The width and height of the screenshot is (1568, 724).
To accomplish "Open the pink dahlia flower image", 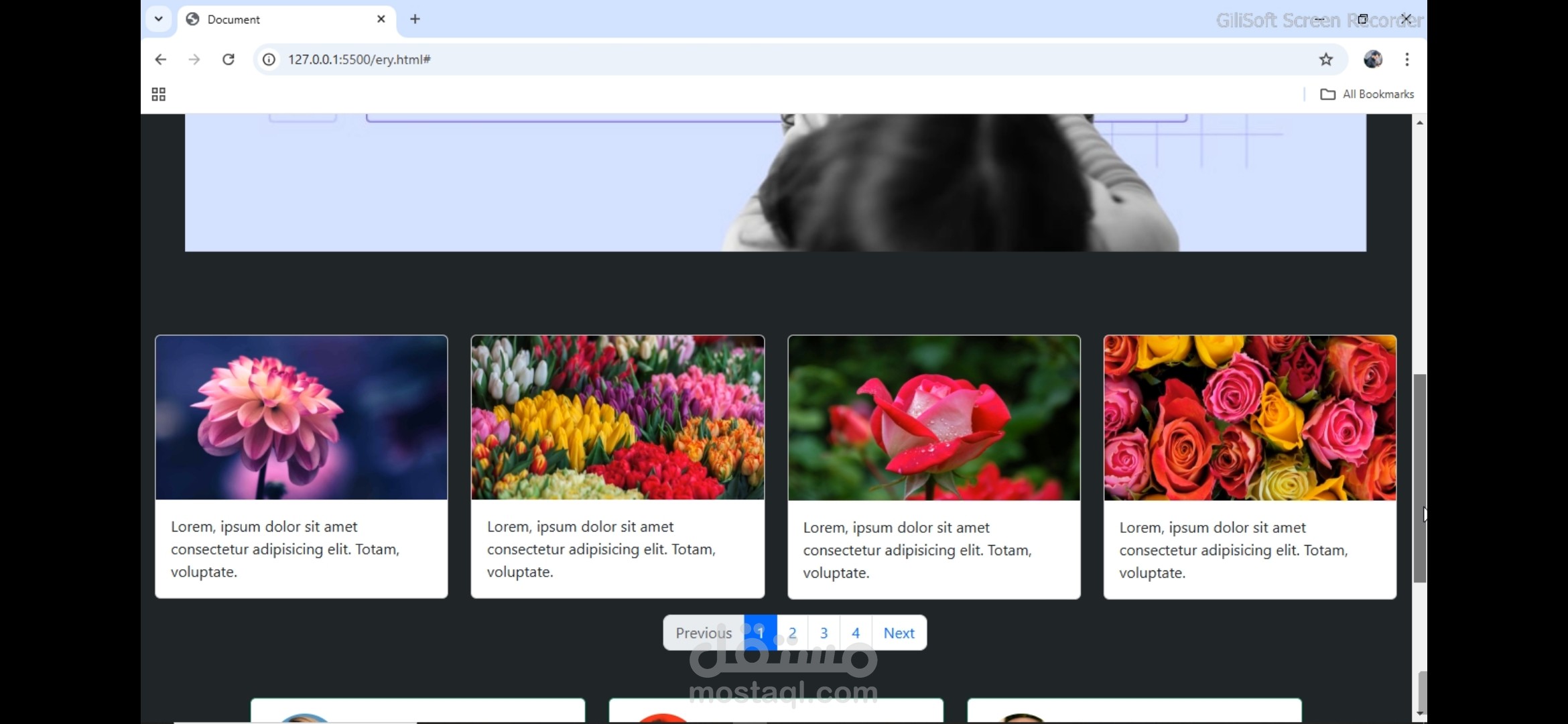I will [x=302, y=418].
